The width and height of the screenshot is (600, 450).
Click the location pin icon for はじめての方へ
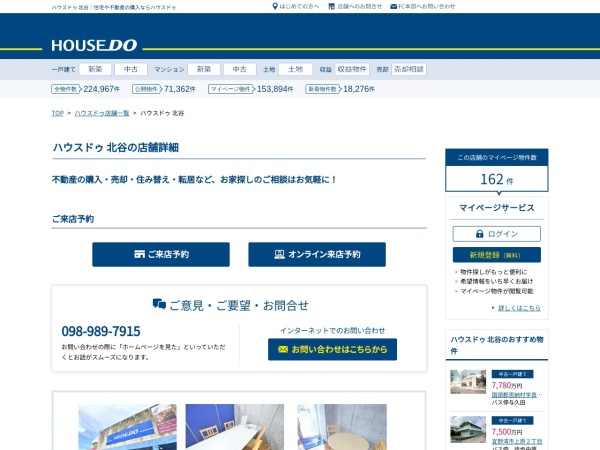coord(275,6)
